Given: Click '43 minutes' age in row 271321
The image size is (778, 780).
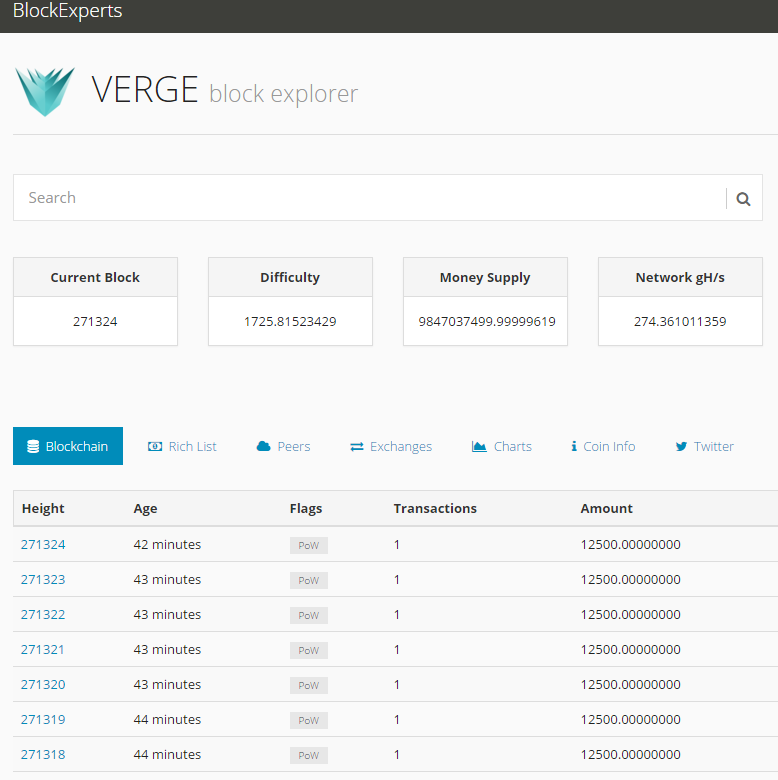Looking at the screenshot, I should point(167,649).
